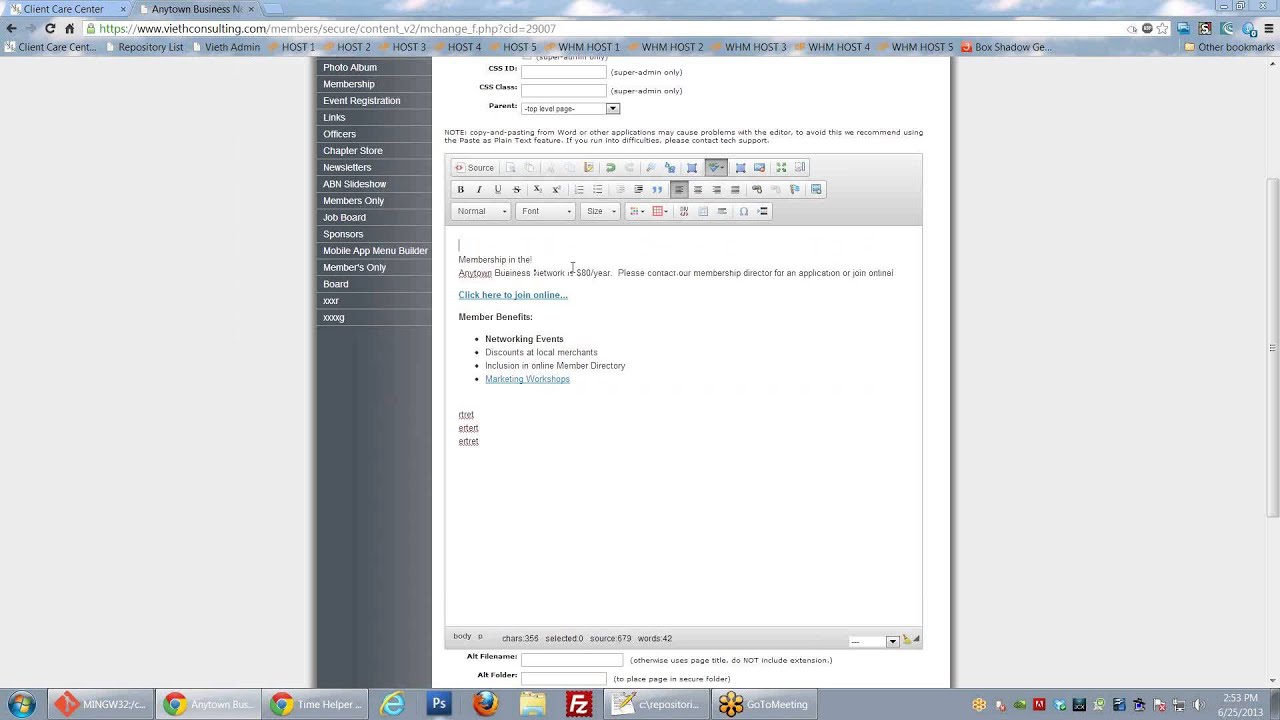Open the font Size dropdown
Viewport: 1280px width, 720px height.
point(600,211)
